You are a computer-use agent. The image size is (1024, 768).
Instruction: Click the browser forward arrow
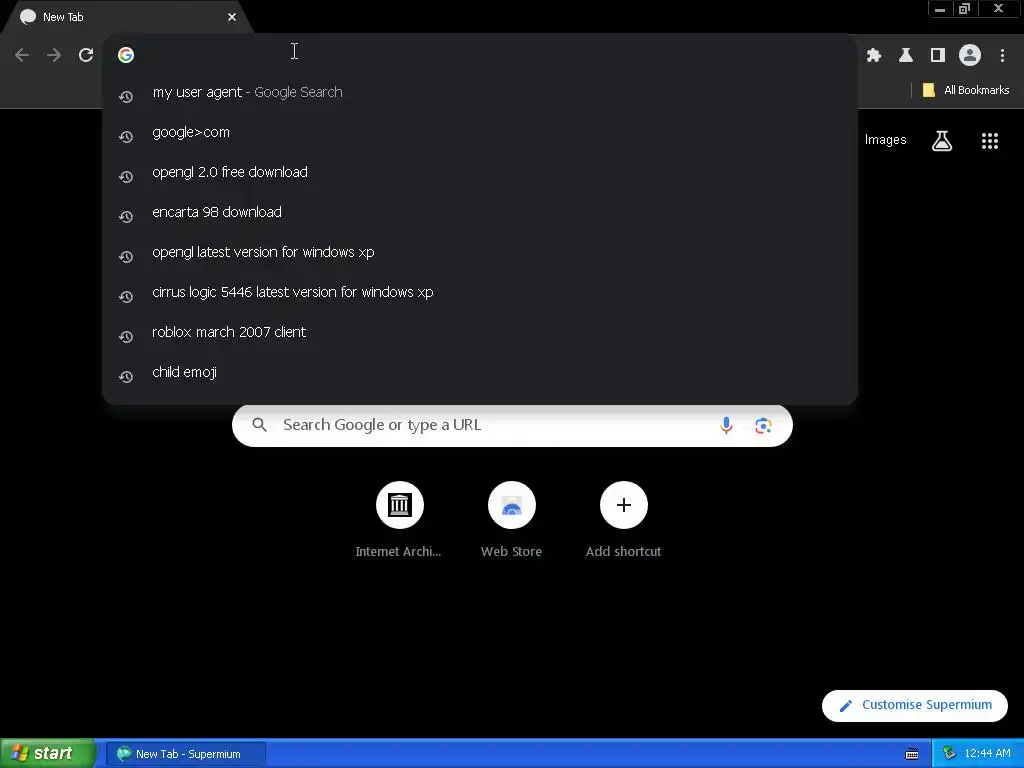(x=54, y=55)
